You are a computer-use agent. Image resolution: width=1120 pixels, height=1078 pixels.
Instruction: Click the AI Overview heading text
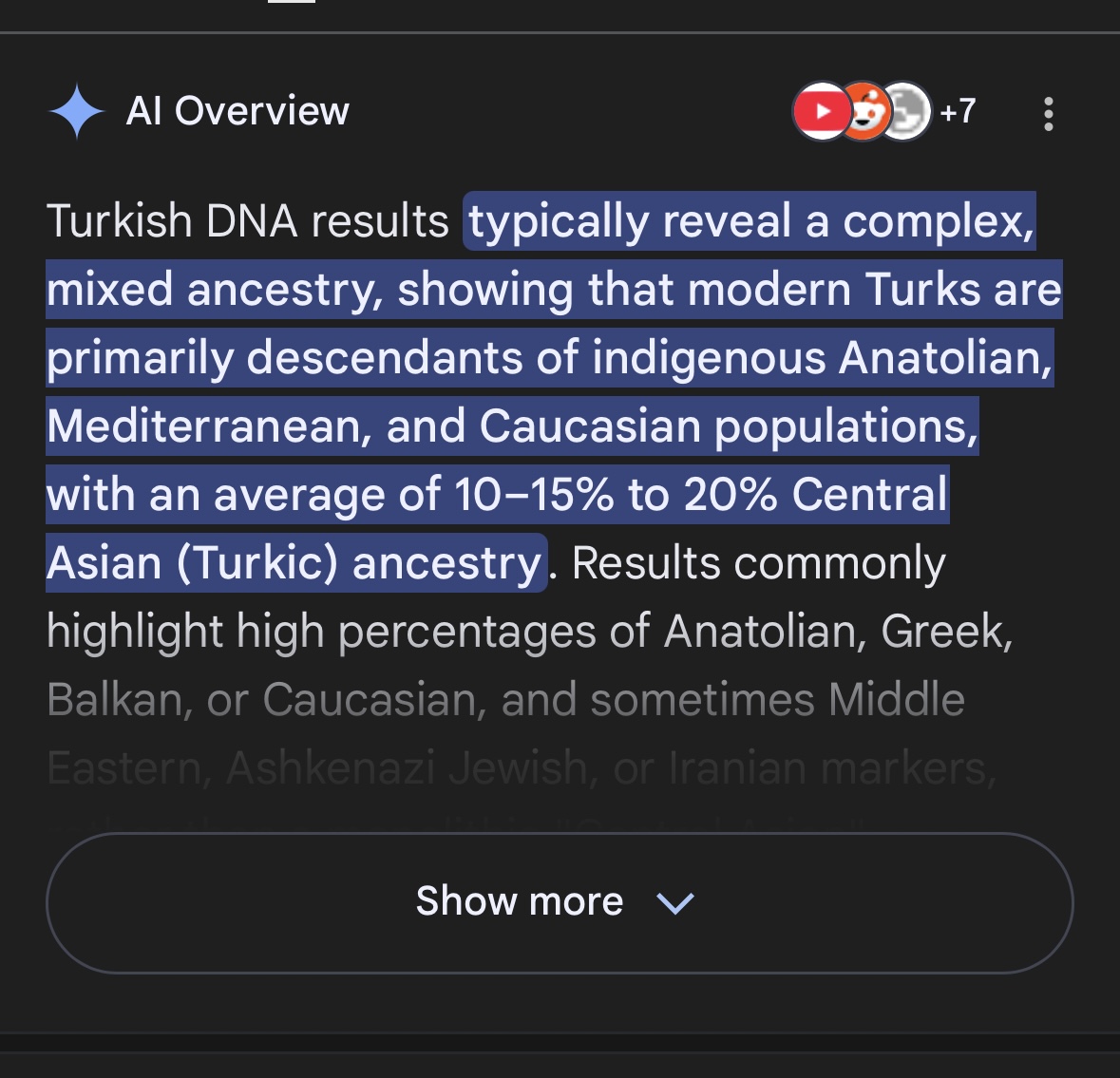point(237,111)
